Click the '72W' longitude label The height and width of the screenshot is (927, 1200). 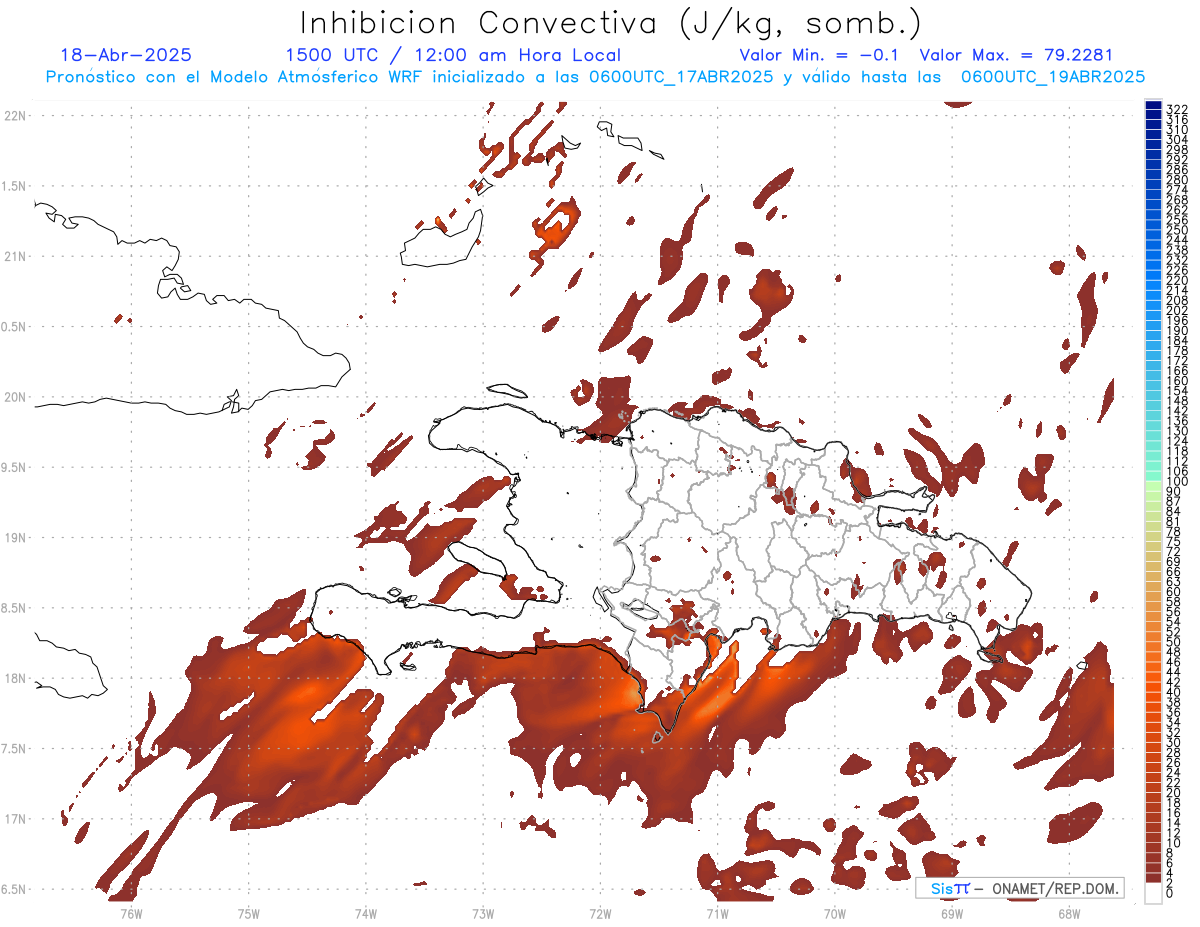pos(600,913)
